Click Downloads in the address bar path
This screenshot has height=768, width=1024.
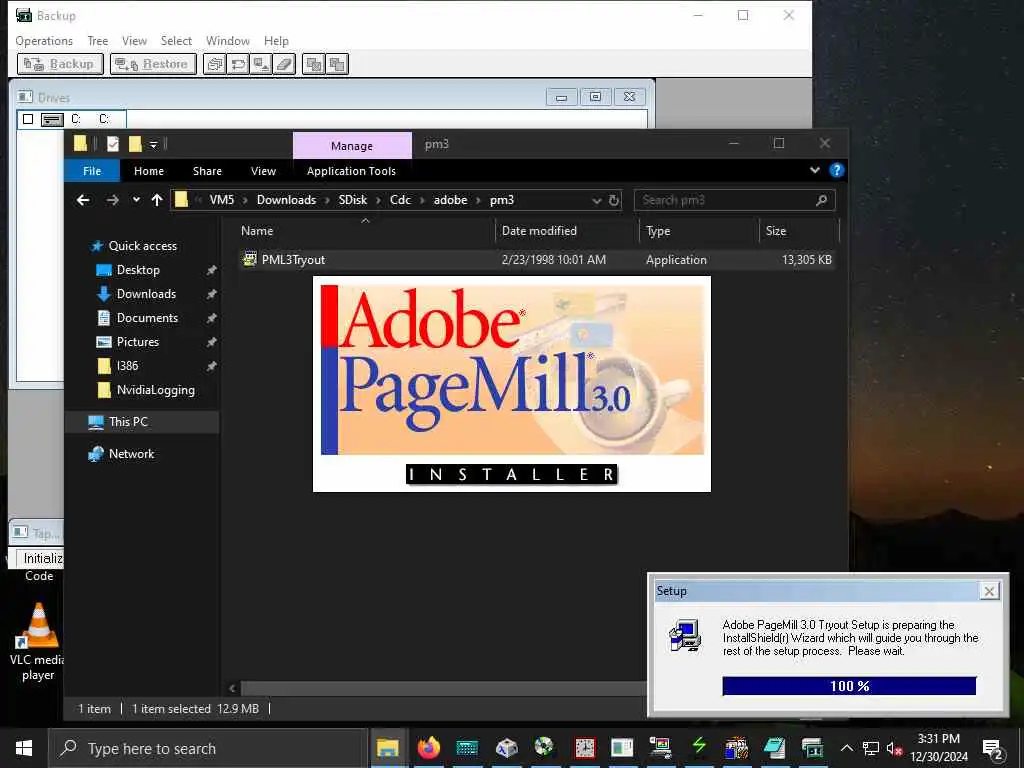[x=286, y=200]
